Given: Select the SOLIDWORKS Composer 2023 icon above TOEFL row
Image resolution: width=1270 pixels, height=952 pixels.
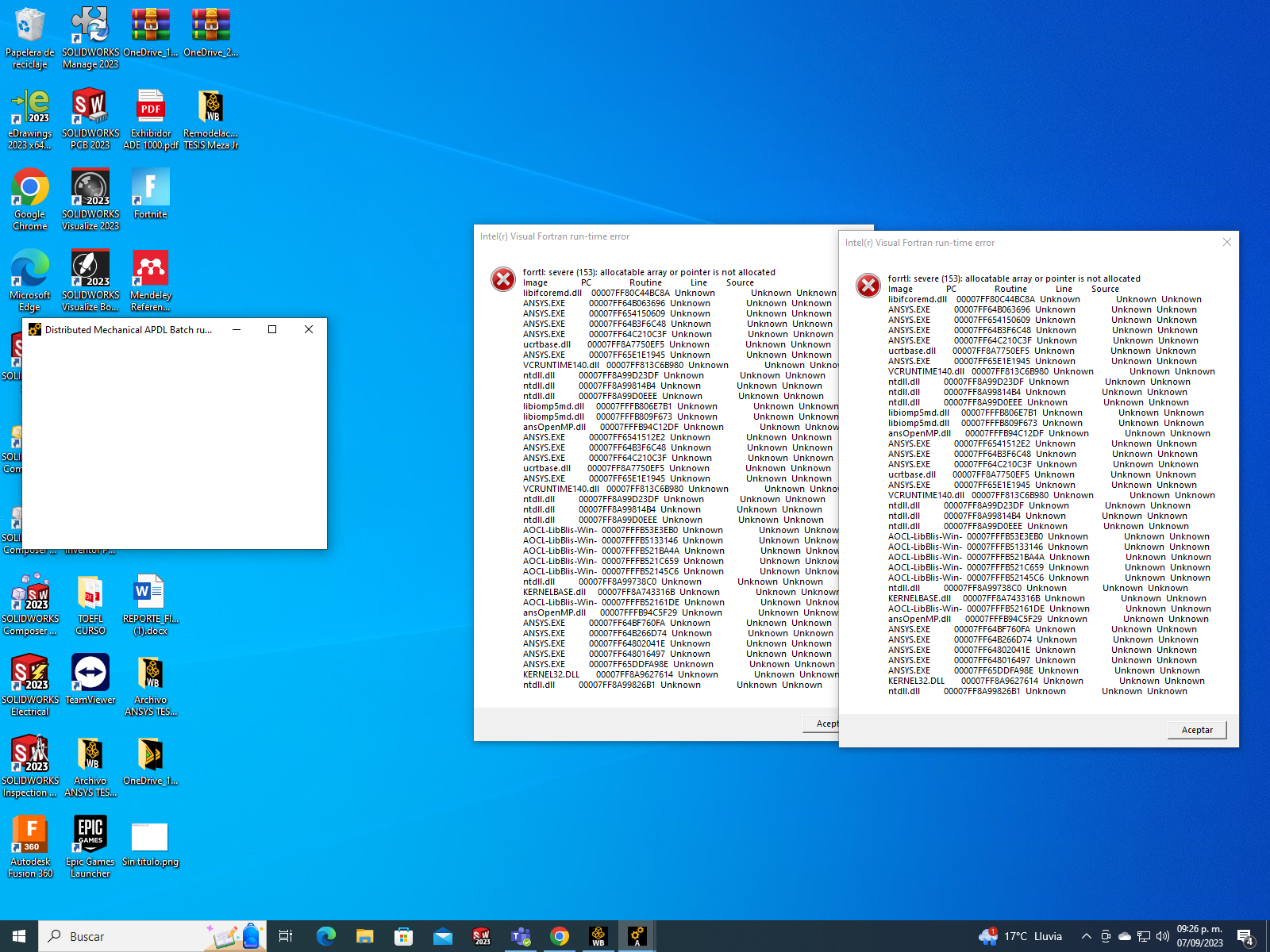Looking at the screenshot, I should tap(30, 604).
